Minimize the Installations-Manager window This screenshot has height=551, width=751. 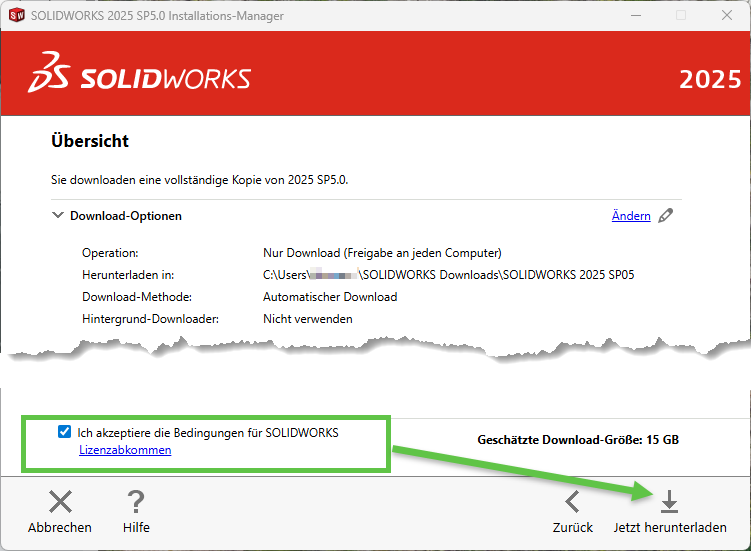[x=634, y=15]
